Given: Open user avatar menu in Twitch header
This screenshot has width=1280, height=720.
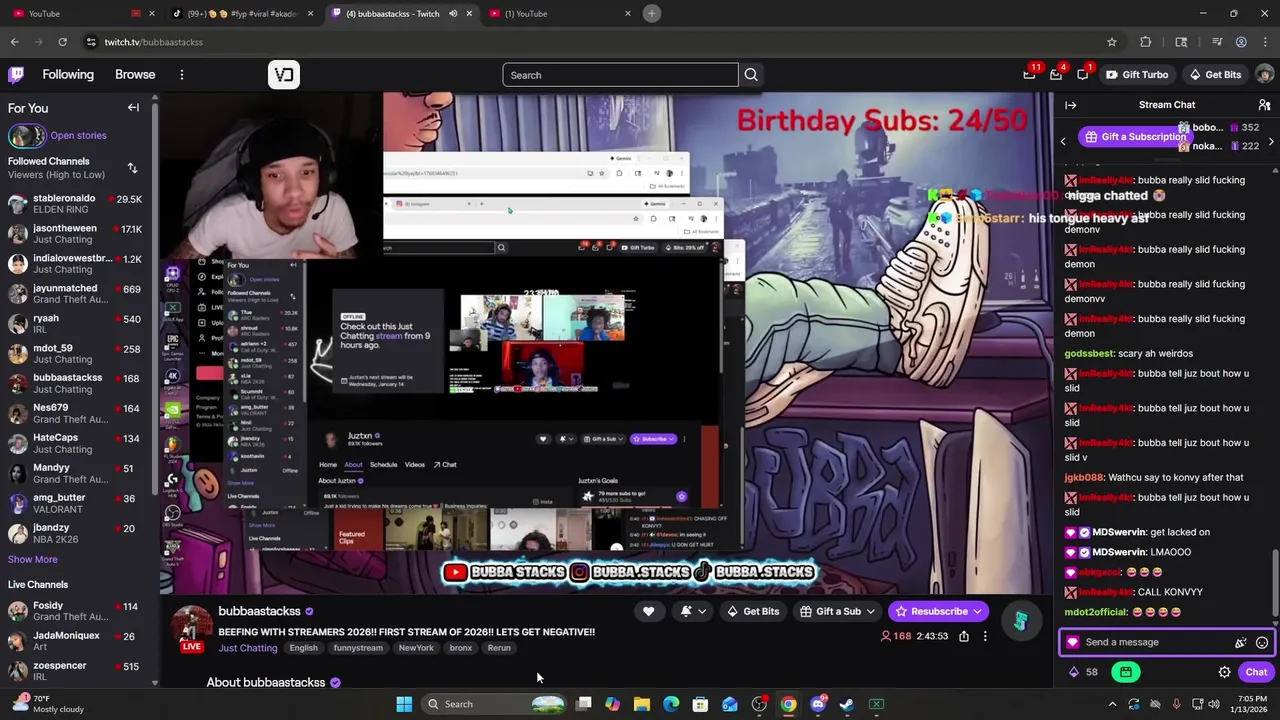Looking at the screenshot, I should point(1264,75).
